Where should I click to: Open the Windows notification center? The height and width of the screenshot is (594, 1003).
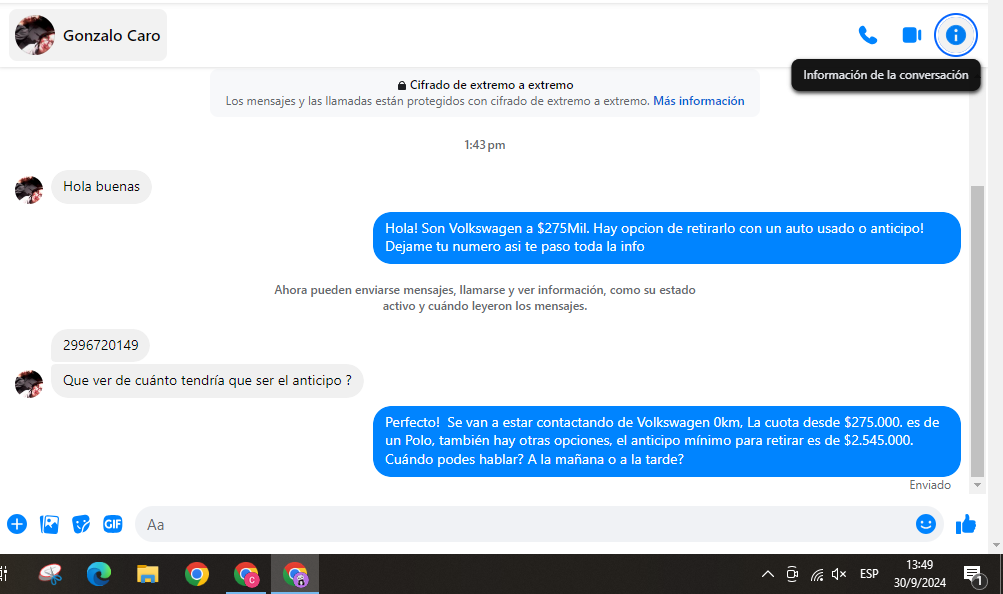point(972,574)
